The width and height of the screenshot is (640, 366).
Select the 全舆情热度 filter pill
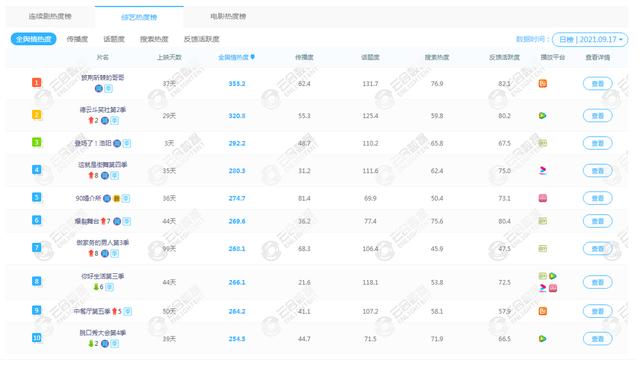click(x=33, y=39)
